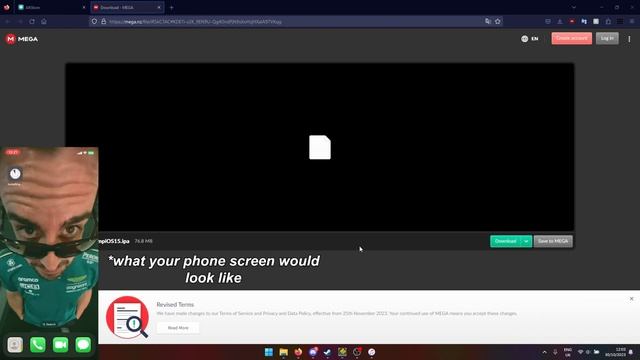Open File Explorer from the taskbar
This screenshot has width=640, height=360.
point(283,352)
